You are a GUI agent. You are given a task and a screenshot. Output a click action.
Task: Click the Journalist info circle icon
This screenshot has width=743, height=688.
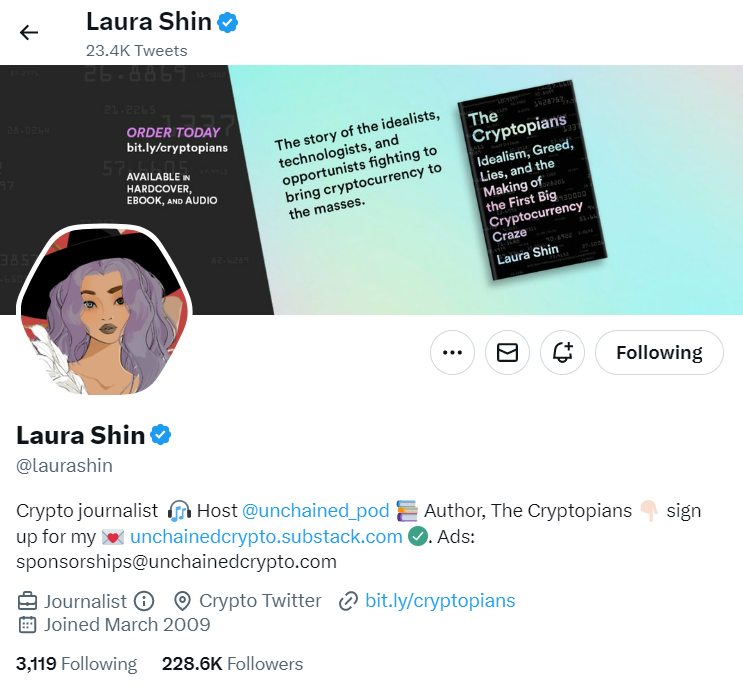click(144, 601)
